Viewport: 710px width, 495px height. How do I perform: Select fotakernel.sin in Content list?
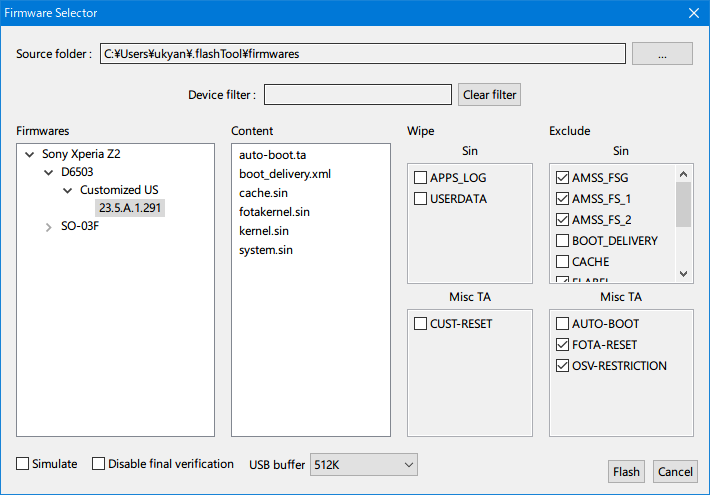pos(274,212)
